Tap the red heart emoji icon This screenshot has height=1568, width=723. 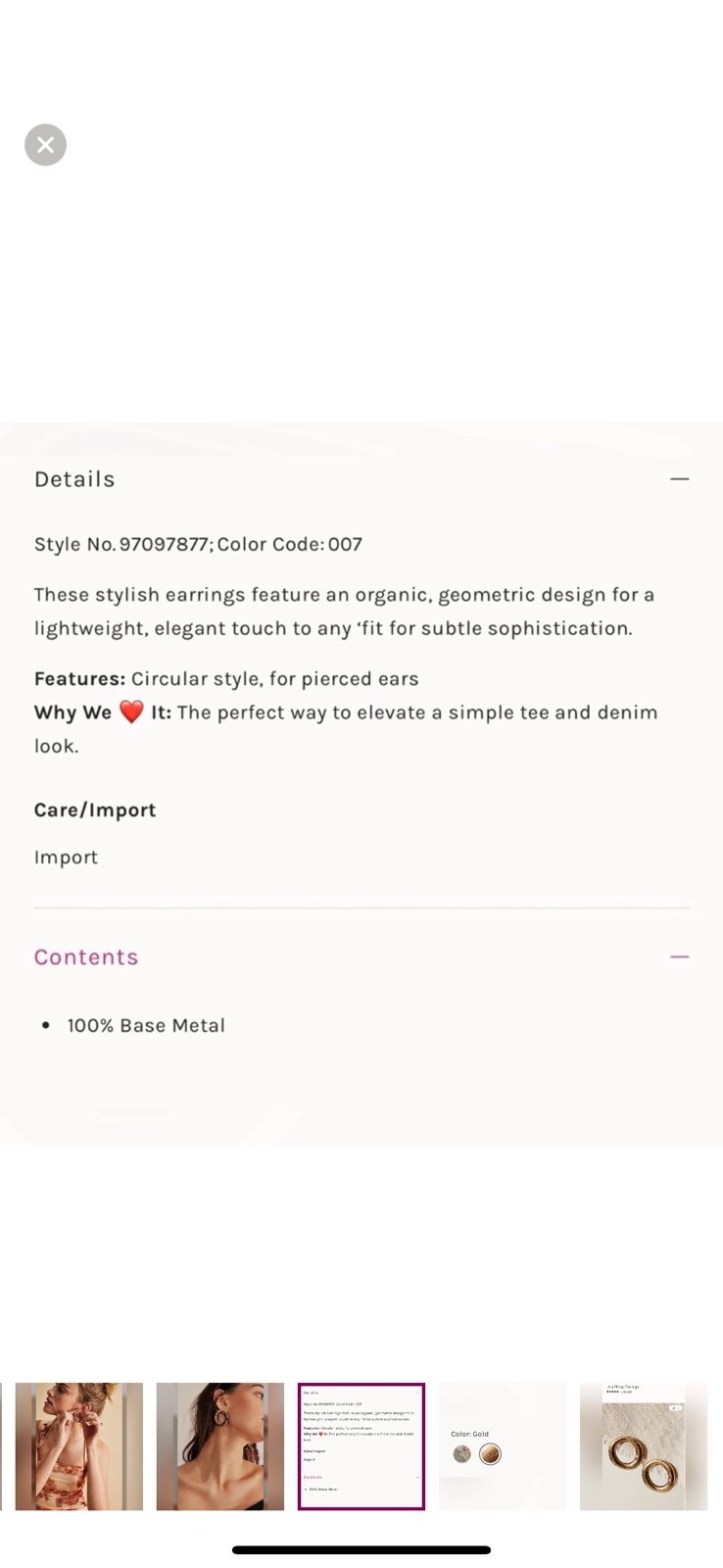click(x=131, y=712)
